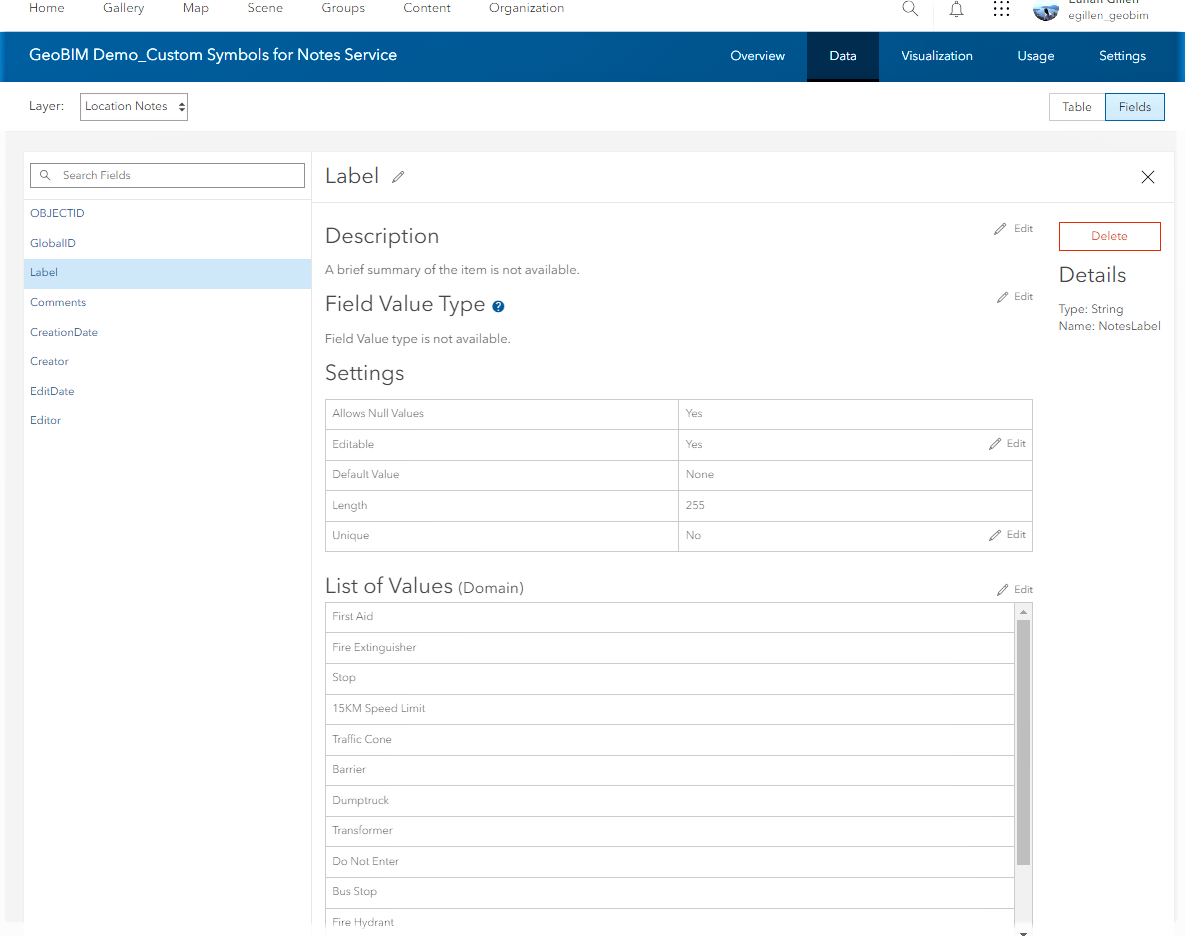Edit the List of Values domain
1185x936 pixels.
(1014, 589)
